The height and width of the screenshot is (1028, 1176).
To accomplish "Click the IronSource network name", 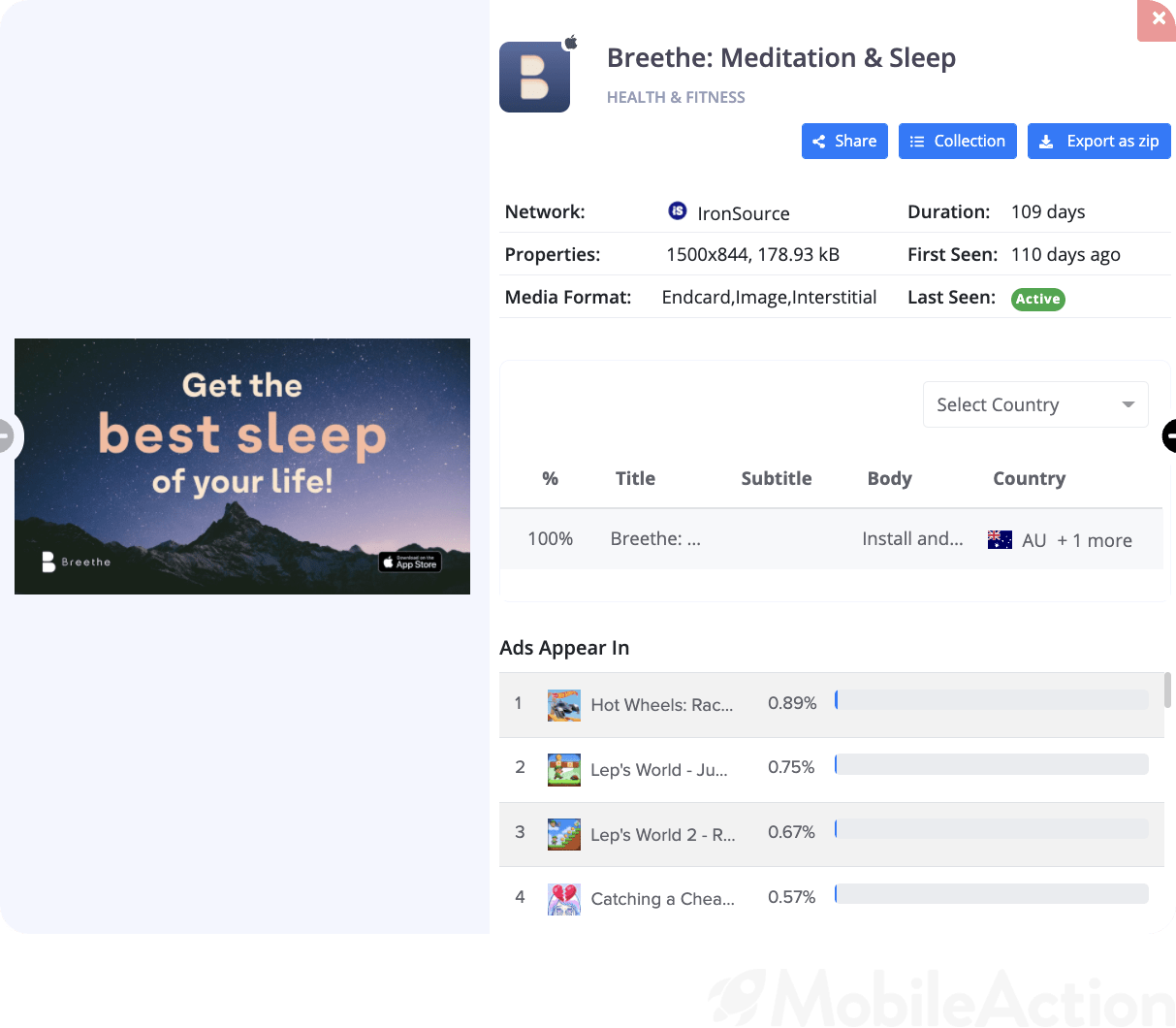I will click(x=744, y=213).
